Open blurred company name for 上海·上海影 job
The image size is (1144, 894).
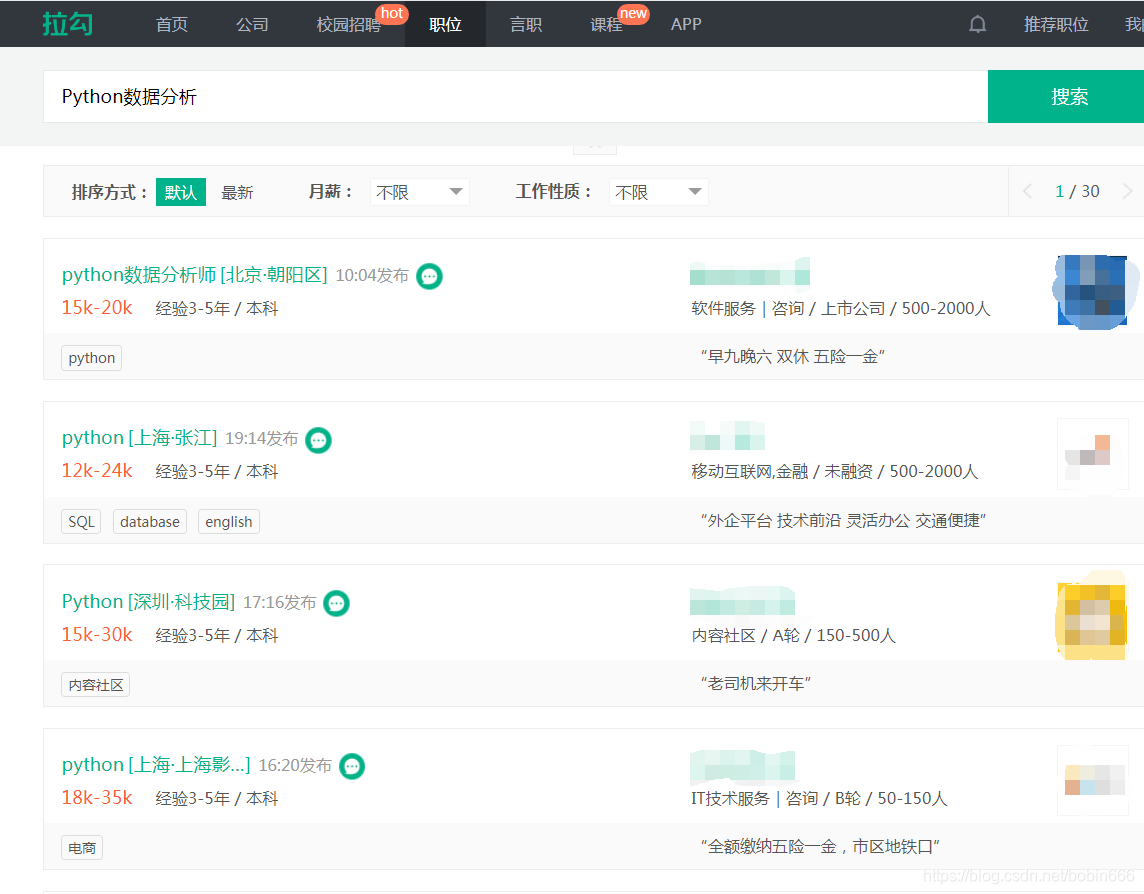pyautogui.click(x=743, y=765)
